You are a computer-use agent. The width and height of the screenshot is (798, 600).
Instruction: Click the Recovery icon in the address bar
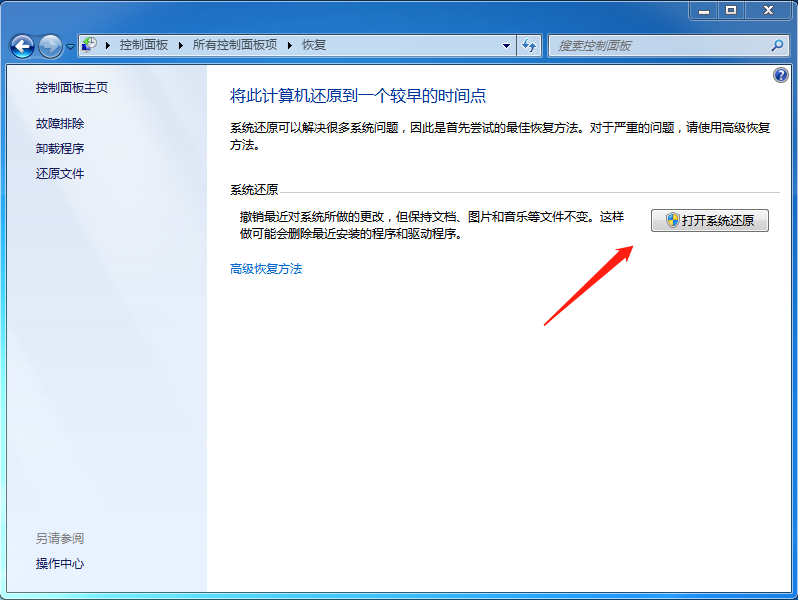[89, 45]
